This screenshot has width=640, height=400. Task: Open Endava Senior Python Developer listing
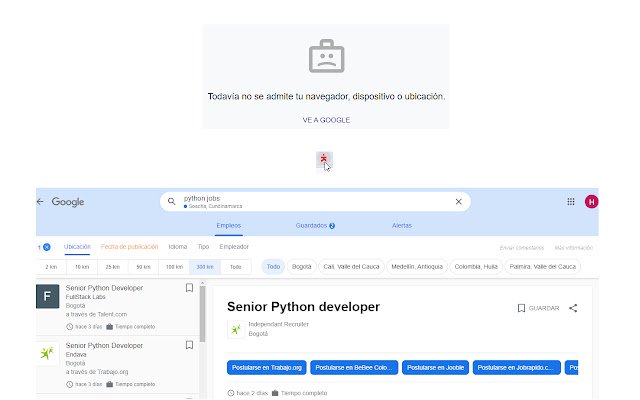coord(116,364)
